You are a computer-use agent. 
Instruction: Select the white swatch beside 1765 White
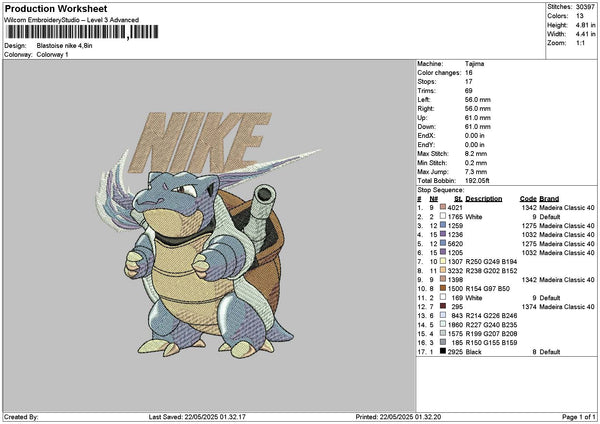(443, 216)
